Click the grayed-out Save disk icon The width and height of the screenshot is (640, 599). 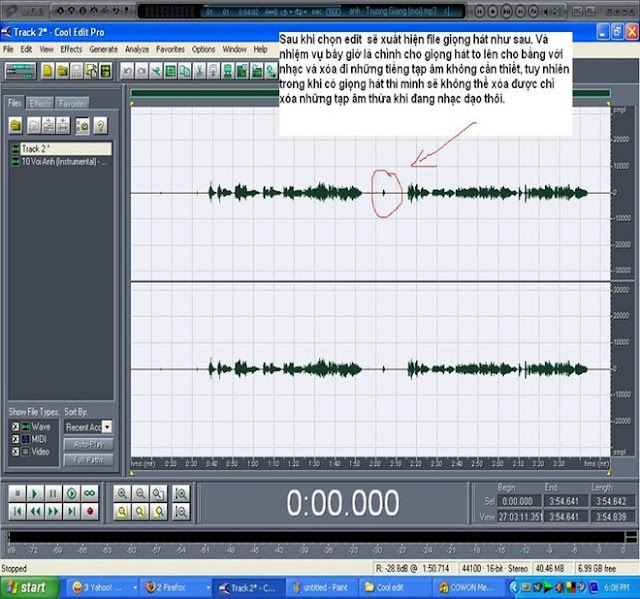click(x=77, y=71)
